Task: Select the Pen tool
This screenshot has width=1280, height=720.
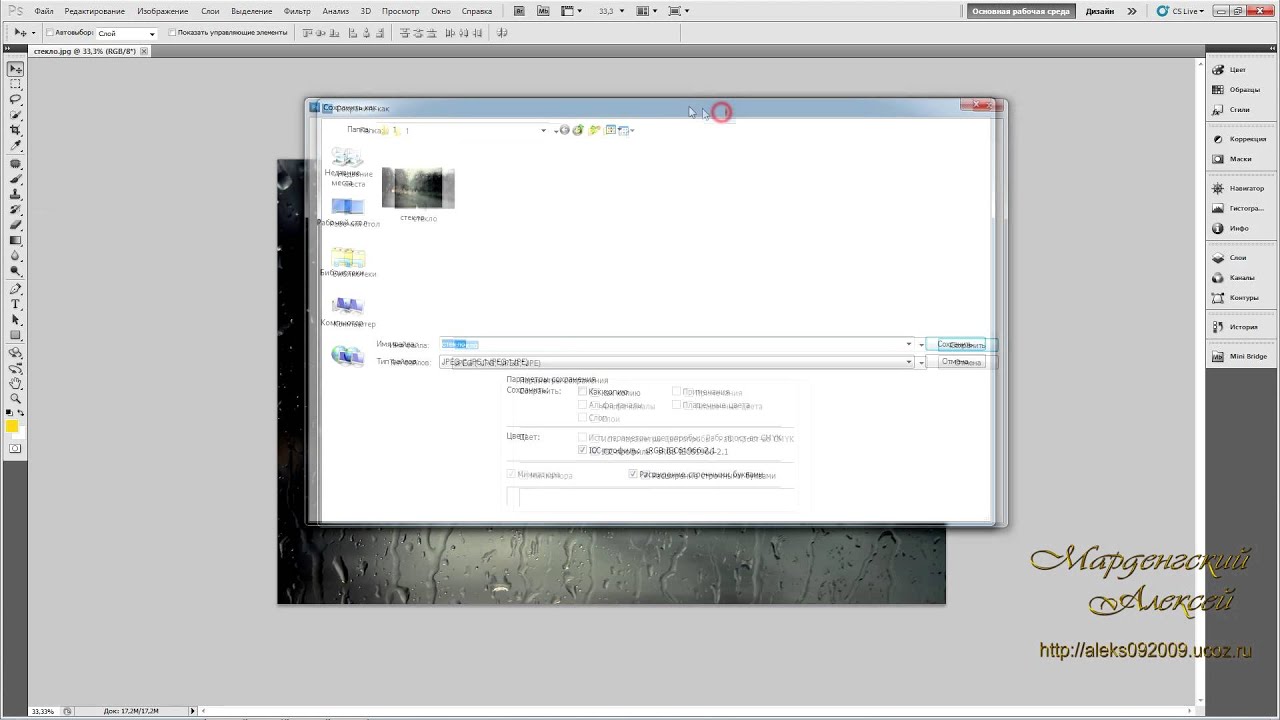Action: [15, 288]
